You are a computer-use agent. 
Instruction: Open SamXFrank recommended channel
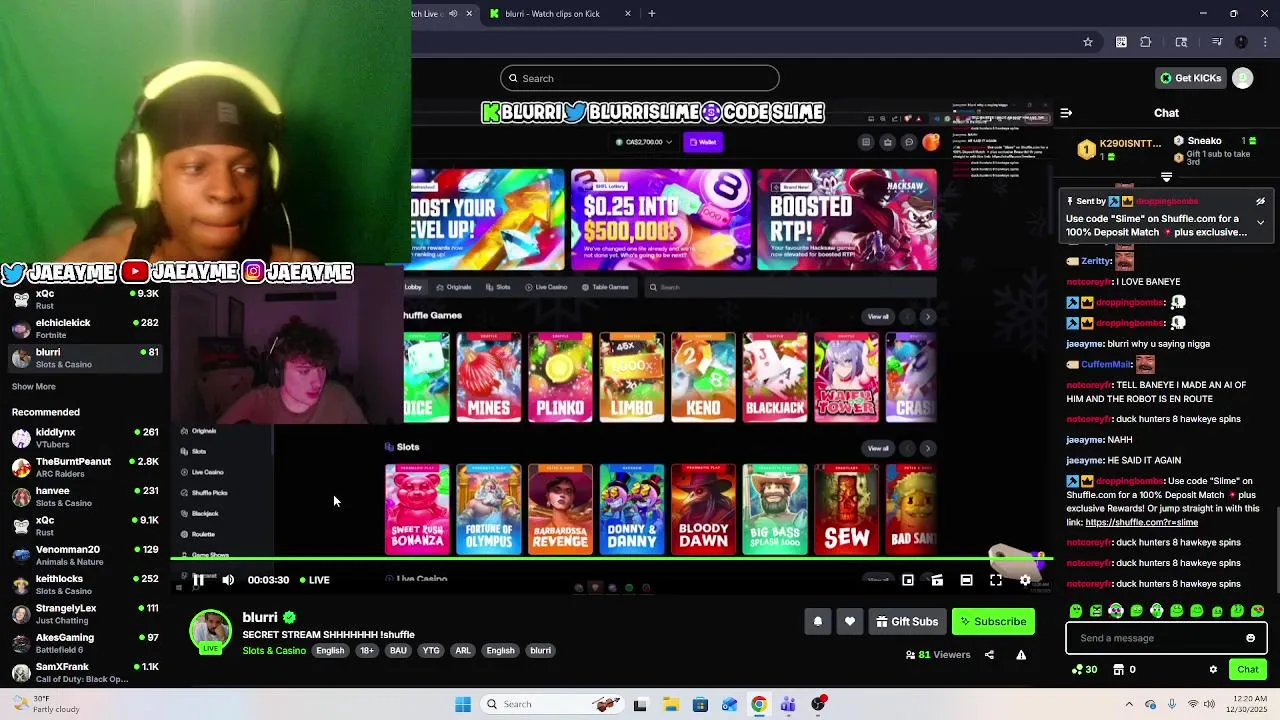(85, 672)
